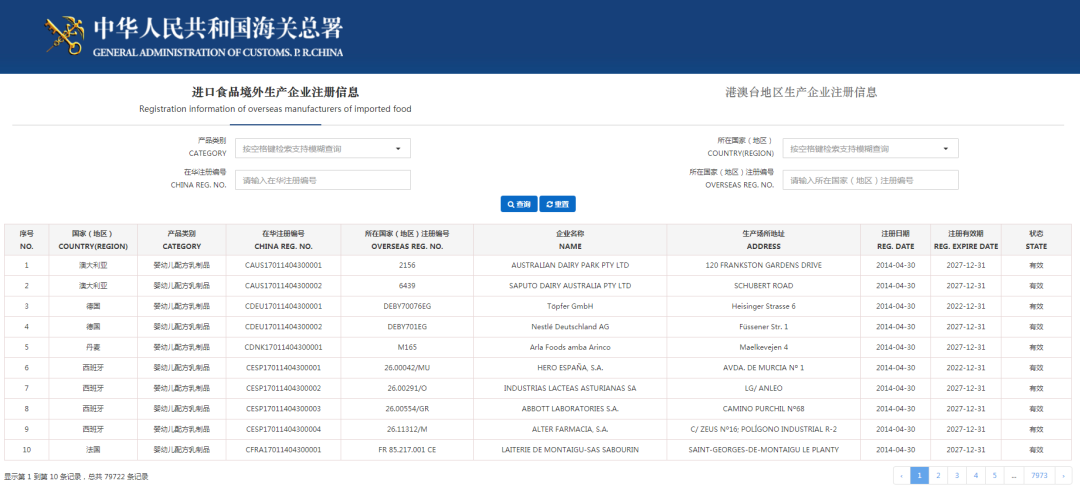Go to page 5 in pagination
This screenshot has width=1080, height=488.
point(994,476)
